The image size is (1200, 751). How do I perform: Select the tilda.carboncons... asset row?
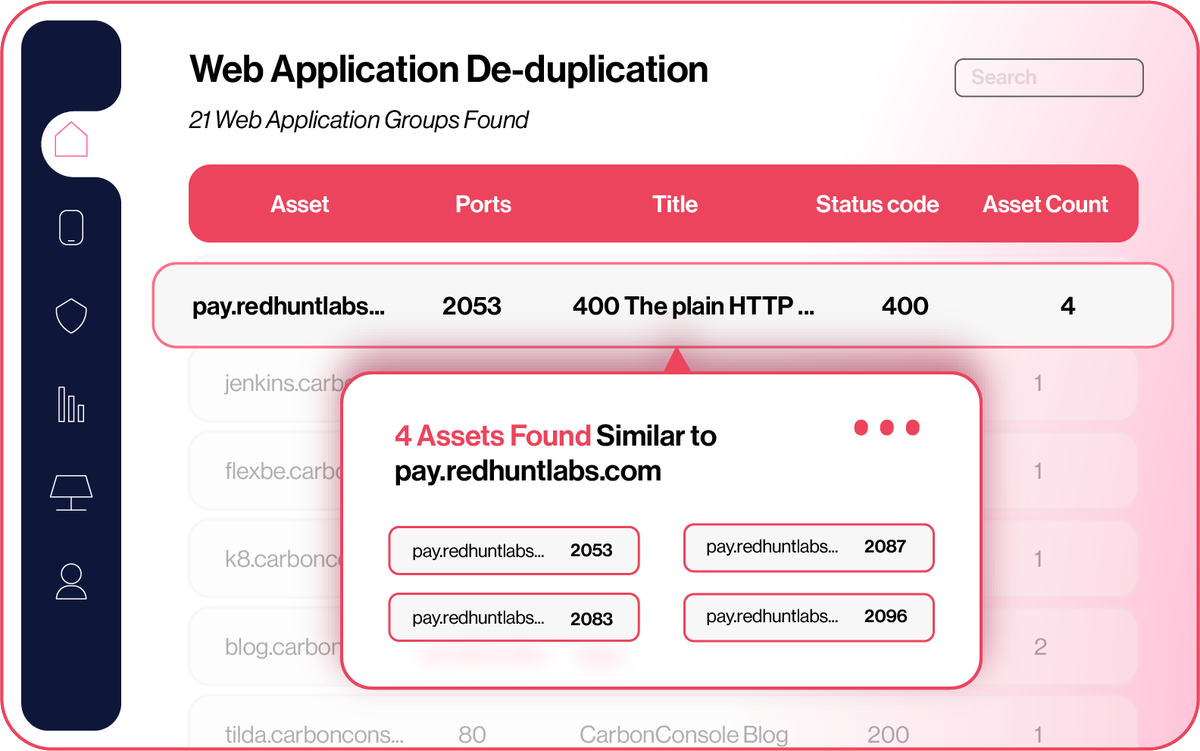click(x=663, y=723)
